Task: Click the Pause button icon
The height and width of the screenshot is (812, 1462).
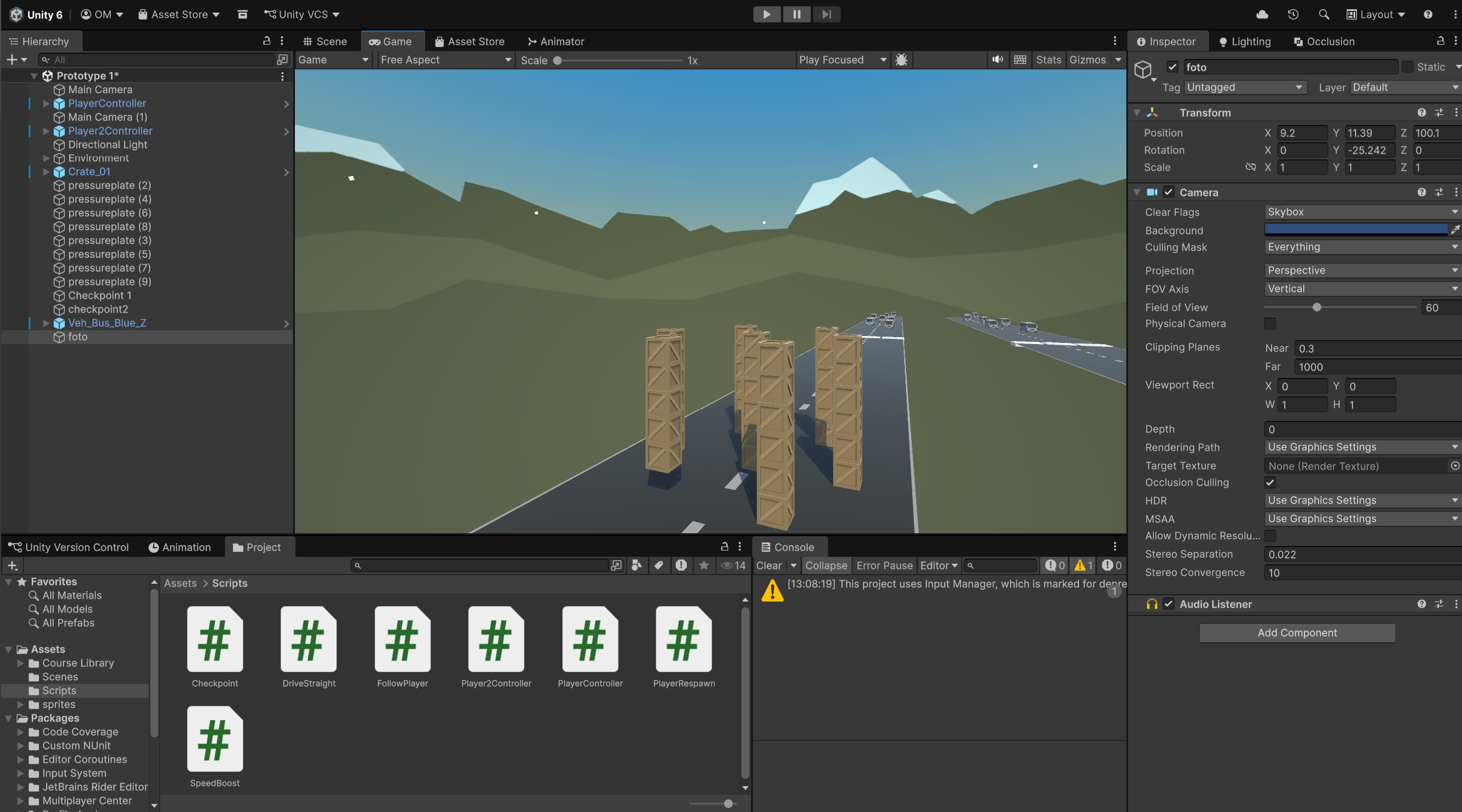Action: click(796, 14)
